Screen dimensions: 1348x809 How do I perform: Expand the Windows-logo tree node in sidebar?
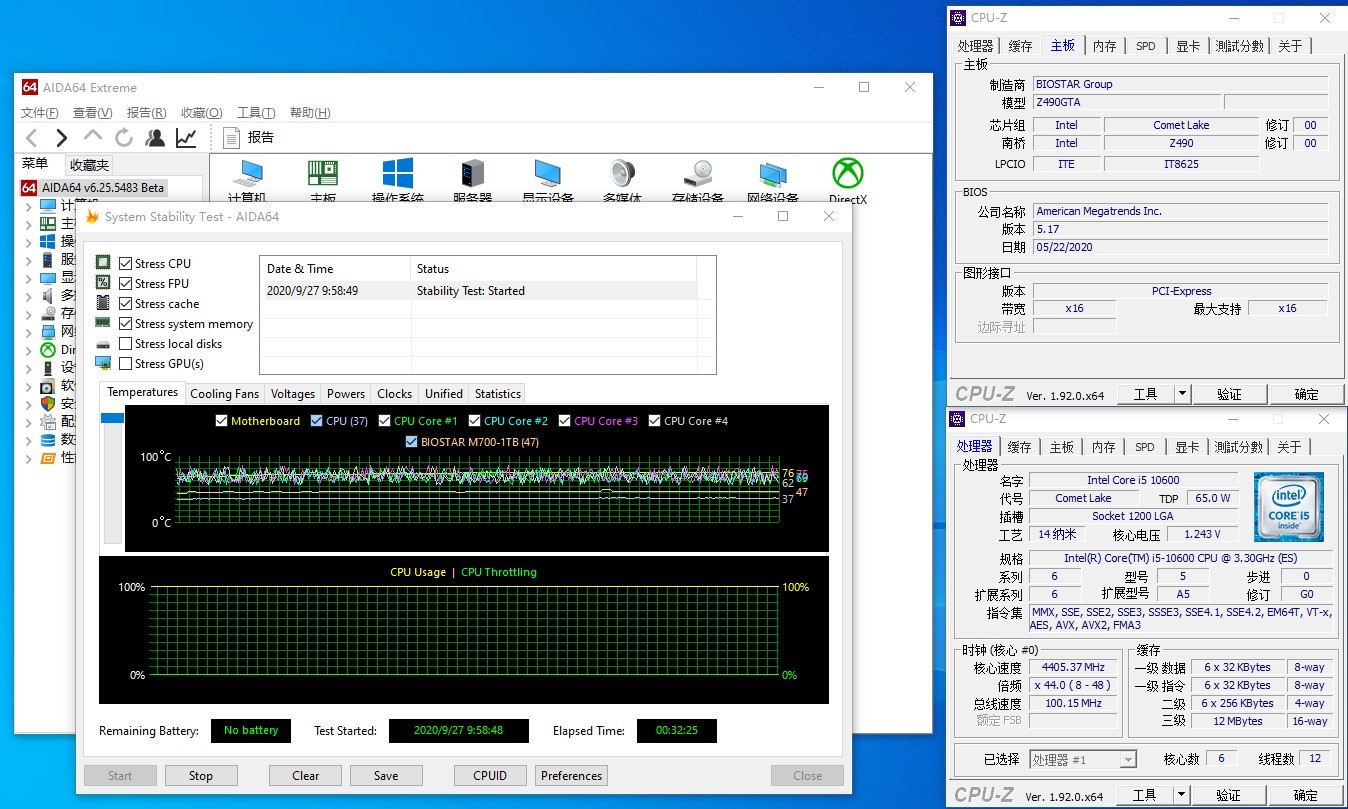pyautogui.click(x=27, y=241)
